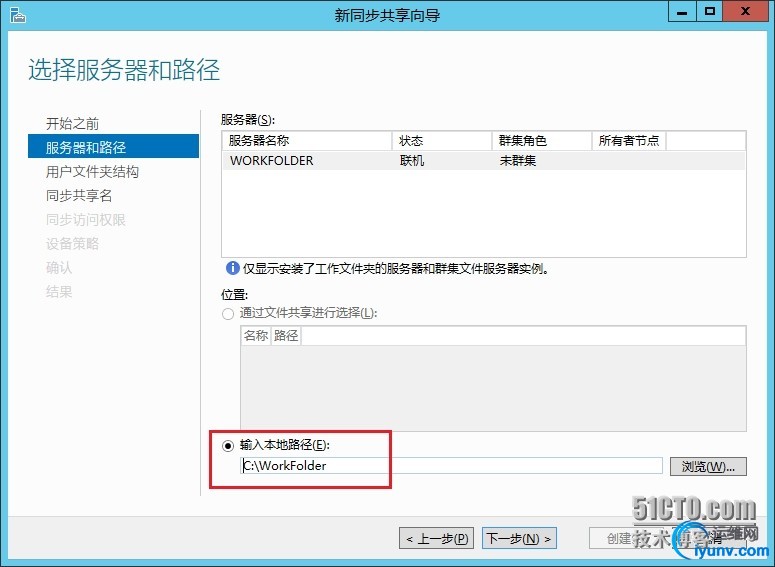Click the 联机 status cell
Image resolution: width=775 pixels, height=567 pixels.
pyautogui.click(x=412, y=161)
